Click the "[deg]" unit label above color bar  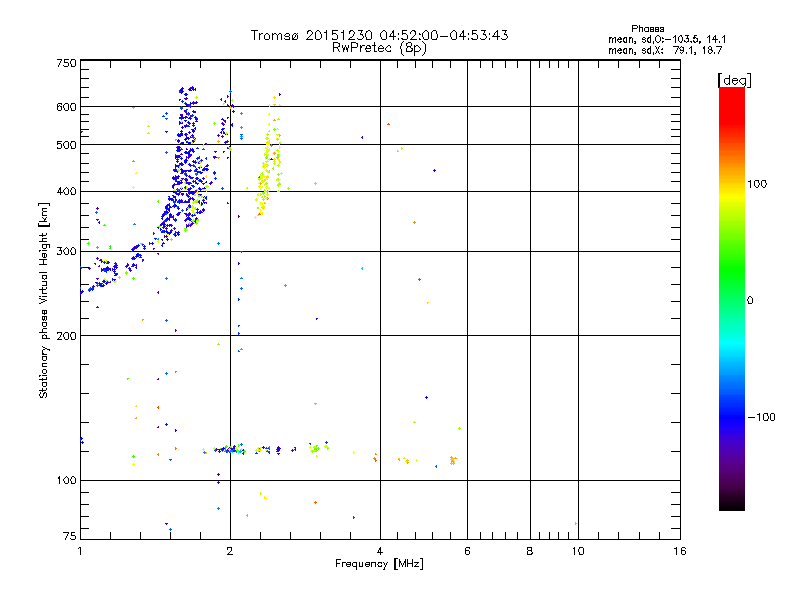(x=734, y=80)
